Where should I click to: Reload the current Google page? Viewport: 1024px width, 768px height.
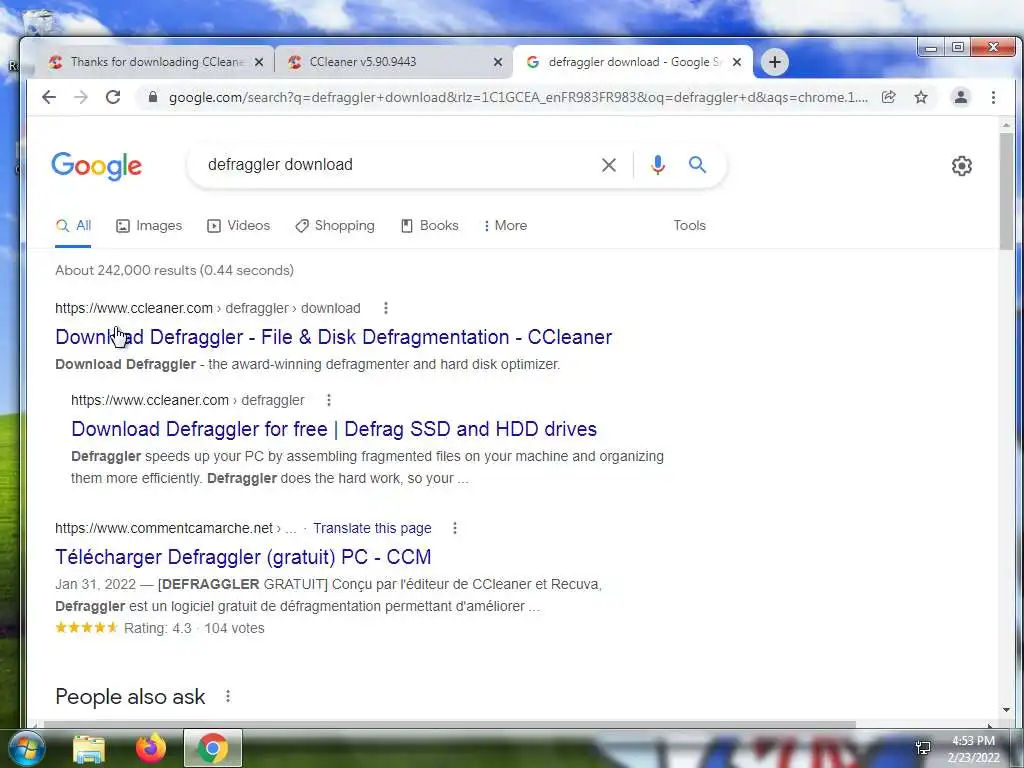[113, 97]
